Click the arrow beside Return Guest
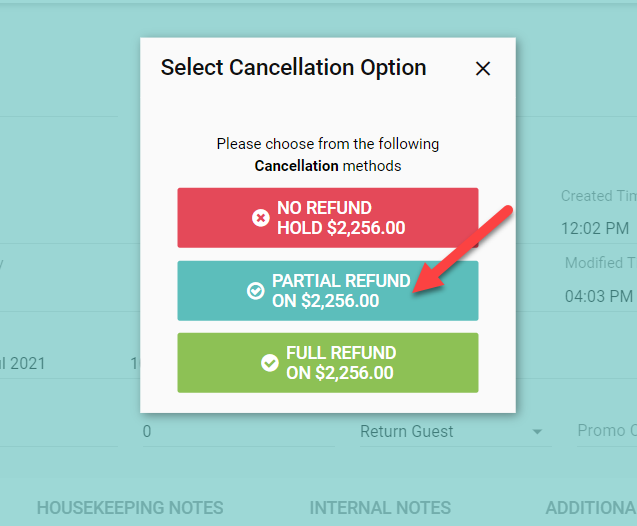 [x=537, y=432]
